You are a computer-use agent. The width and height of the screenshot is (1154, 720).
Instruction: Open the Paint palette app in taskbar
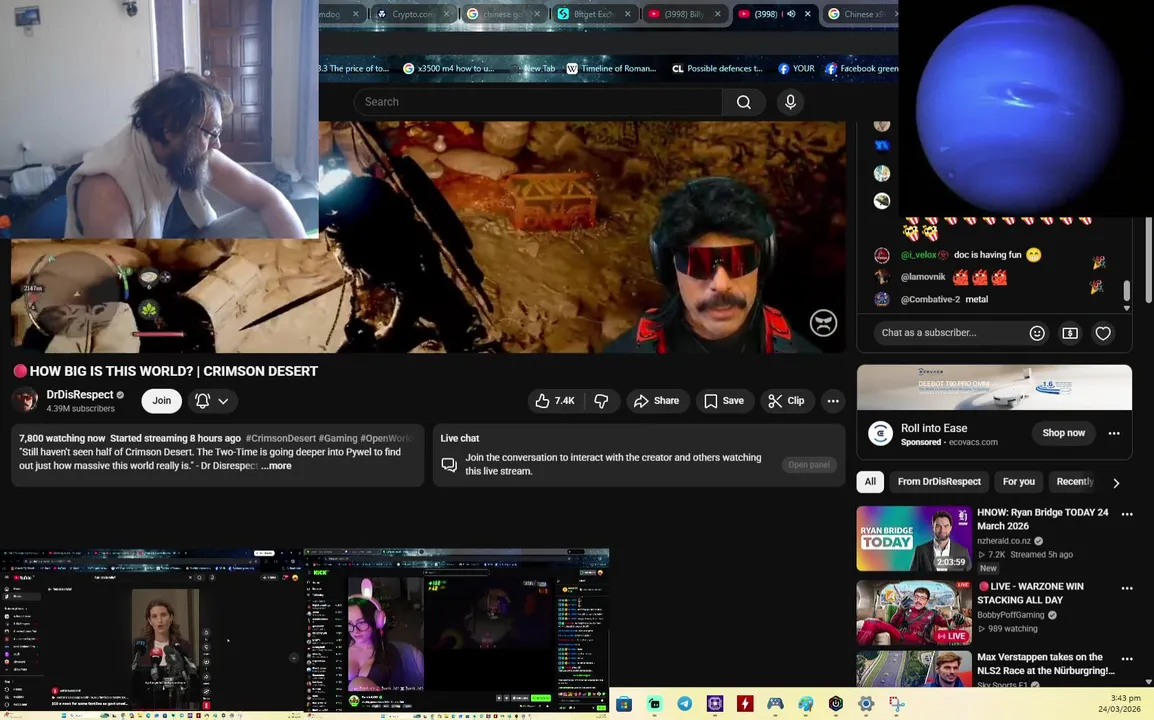[805, 704]
